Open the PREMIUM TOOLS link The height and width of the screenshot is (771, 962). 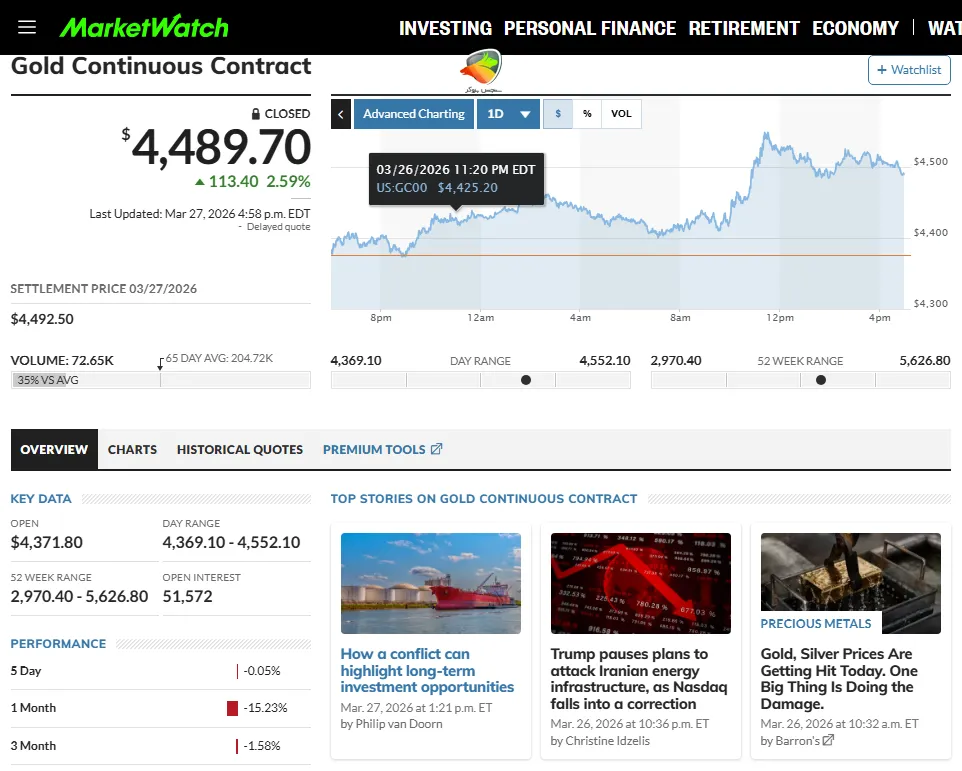[x=382, y=450]
